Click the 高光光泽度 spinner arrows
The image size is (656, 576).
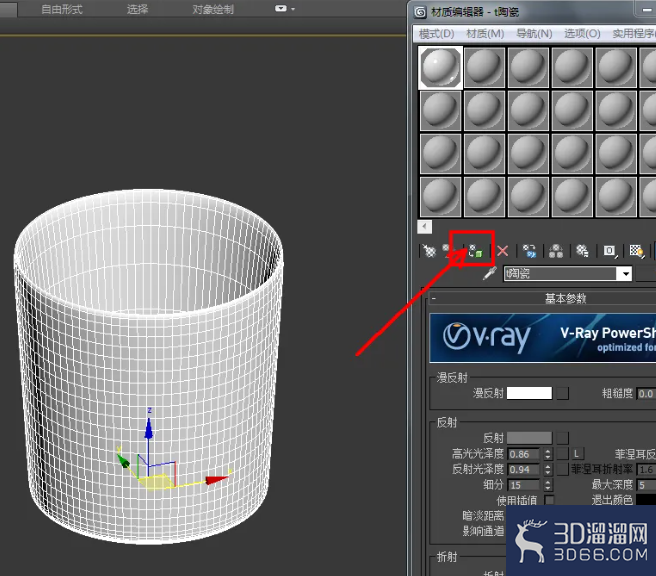(x=548, y=454)
